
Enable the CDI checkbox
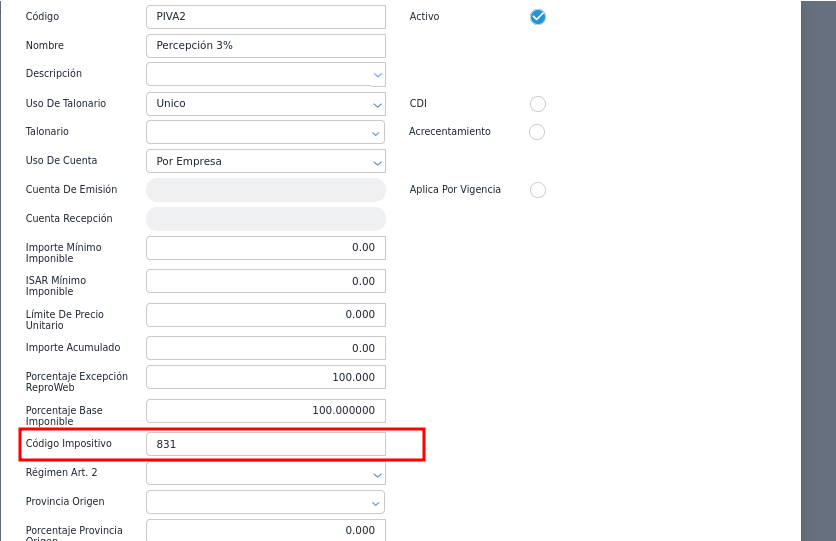[x=538, y=104]
